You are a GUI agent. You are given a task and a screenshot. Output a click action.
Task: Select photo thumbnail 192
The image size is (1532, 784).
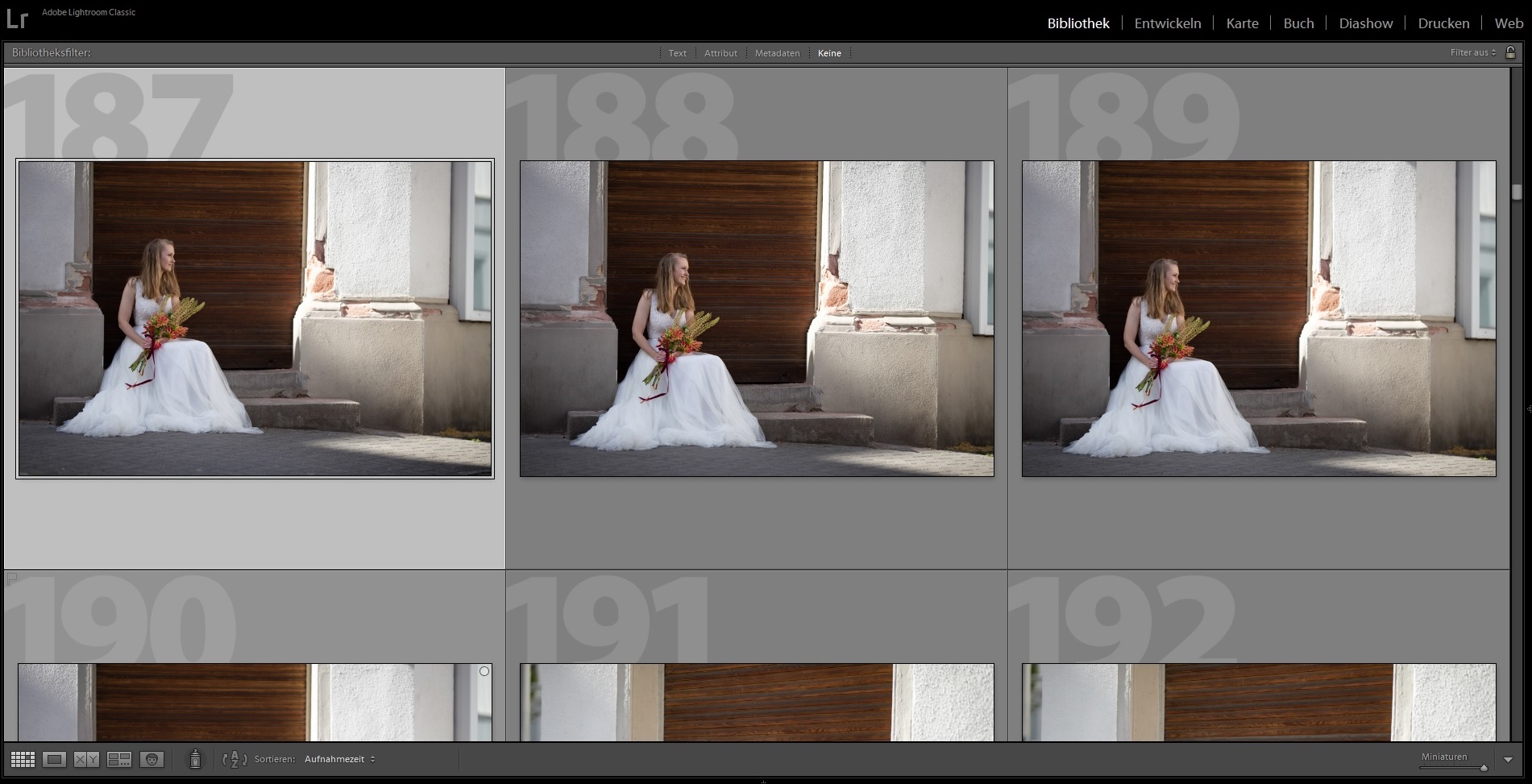1259,703
